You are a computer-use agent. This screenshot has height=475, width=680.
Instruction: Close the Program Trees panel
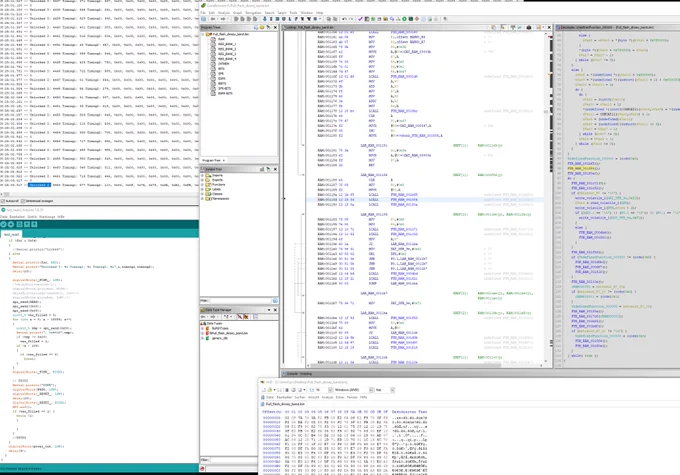(x=275, y=27)
